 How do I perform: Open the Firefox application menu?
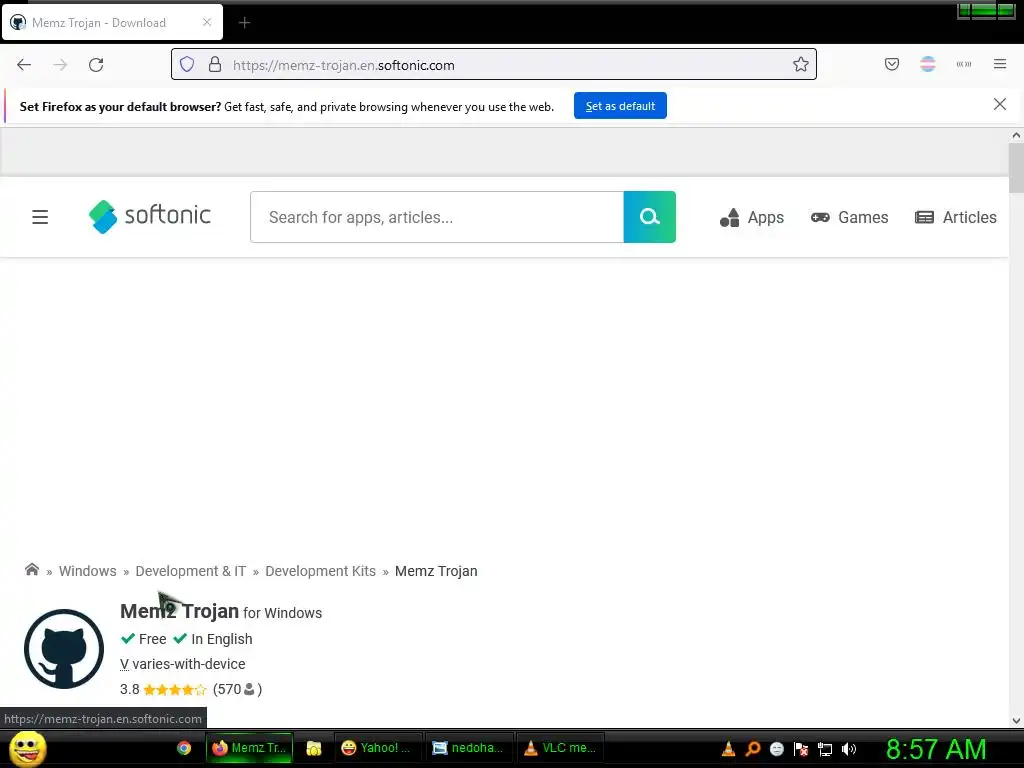[x=1000, y=64]
